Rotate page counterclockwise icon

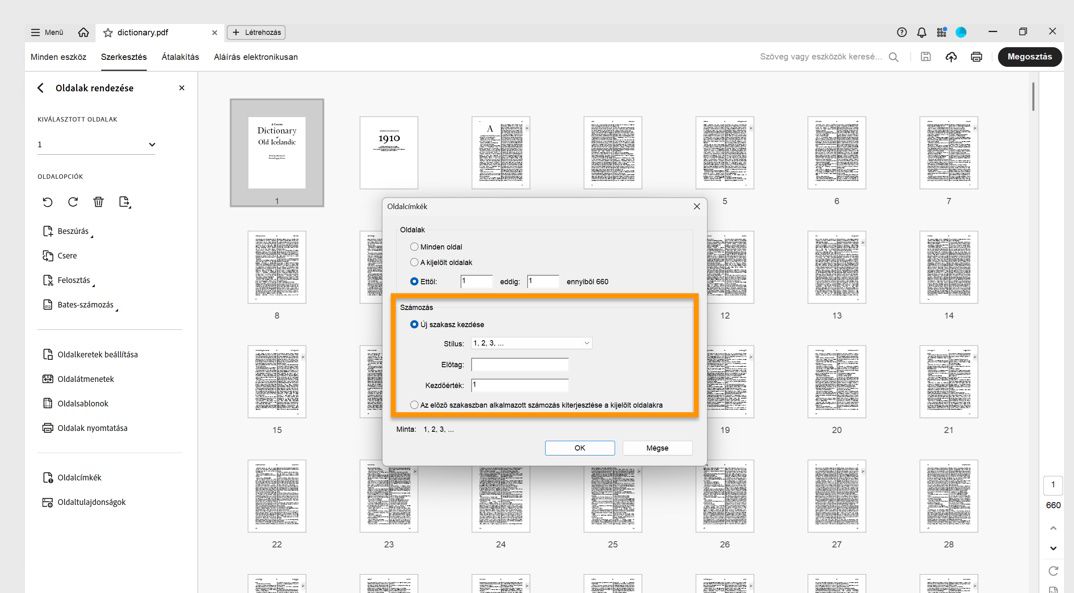tap(47, 202)
